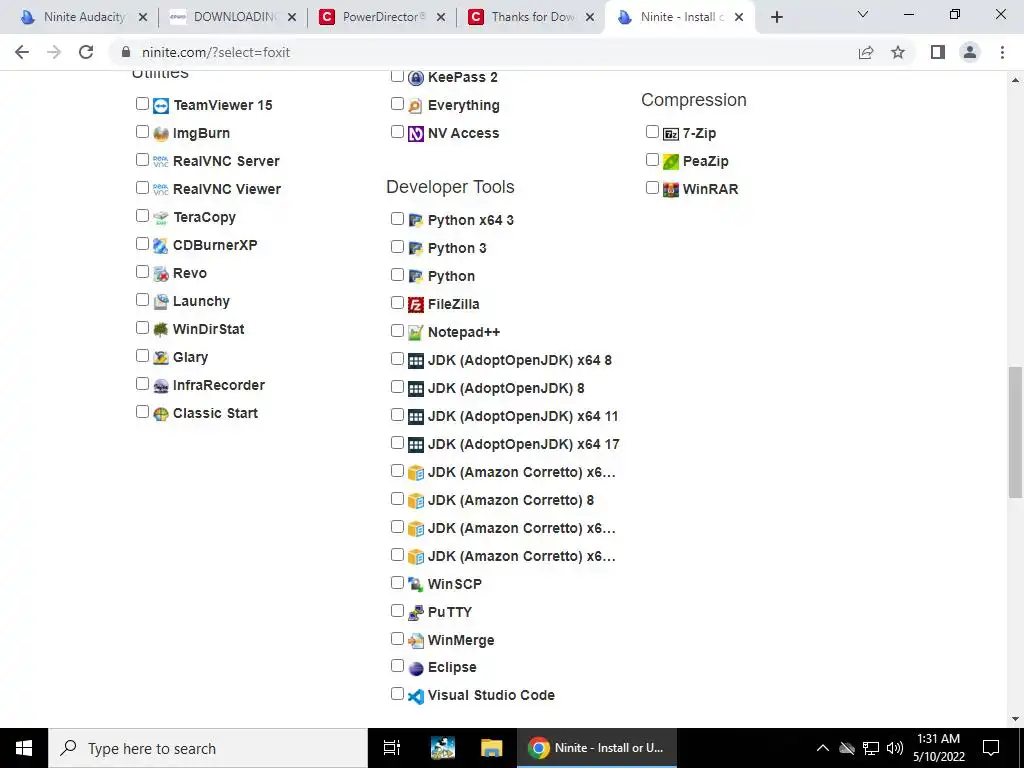
Task: Click the Everything search icon
Action: pos(416,106)
